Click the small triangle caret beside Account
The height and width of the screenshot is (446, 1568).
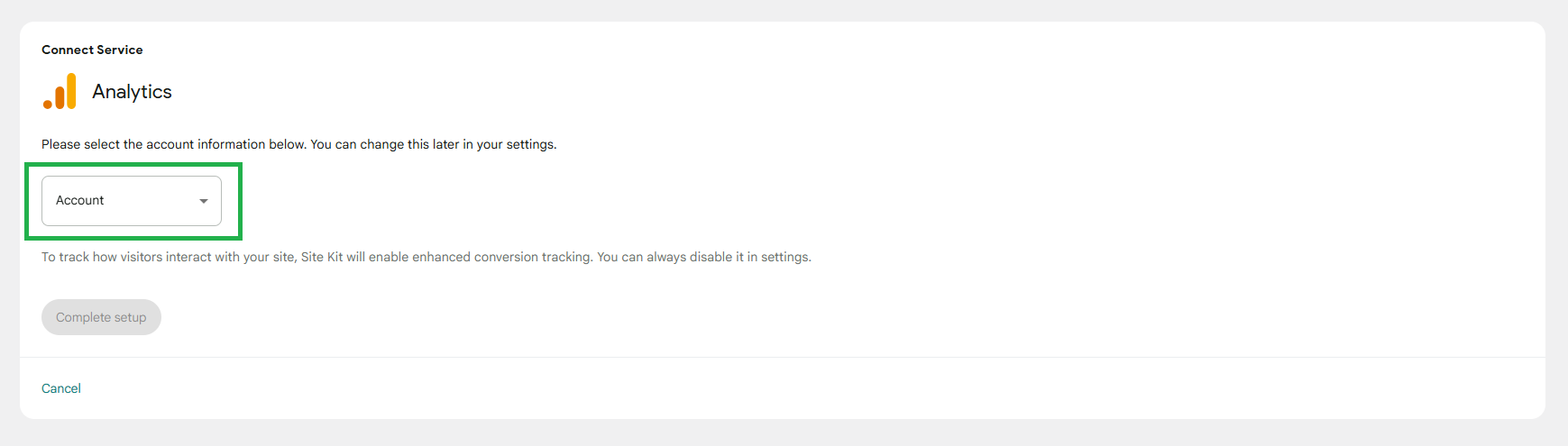tap(204, 201)
